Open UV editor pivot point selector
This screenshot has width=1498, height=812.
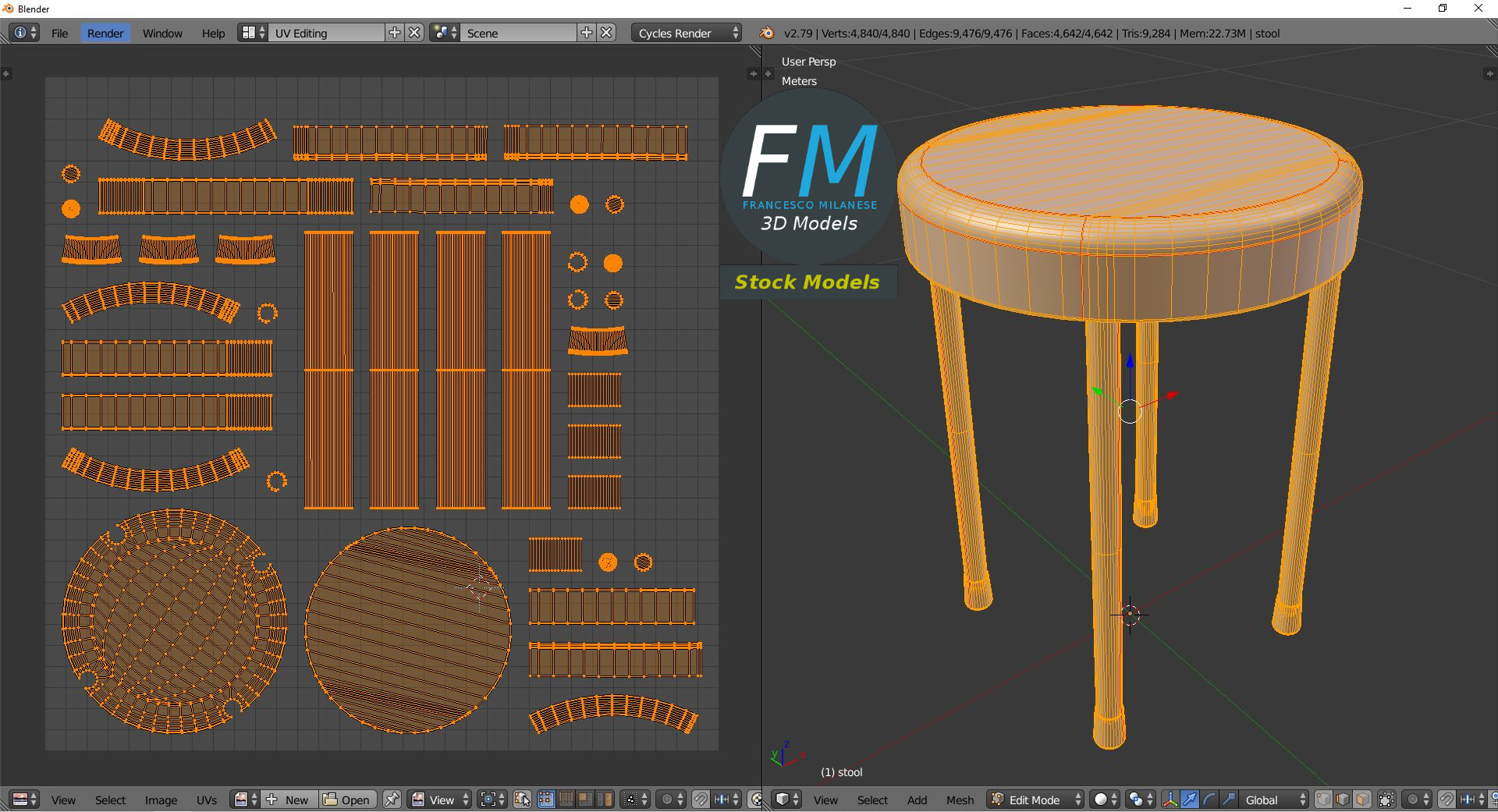[492, 800]
